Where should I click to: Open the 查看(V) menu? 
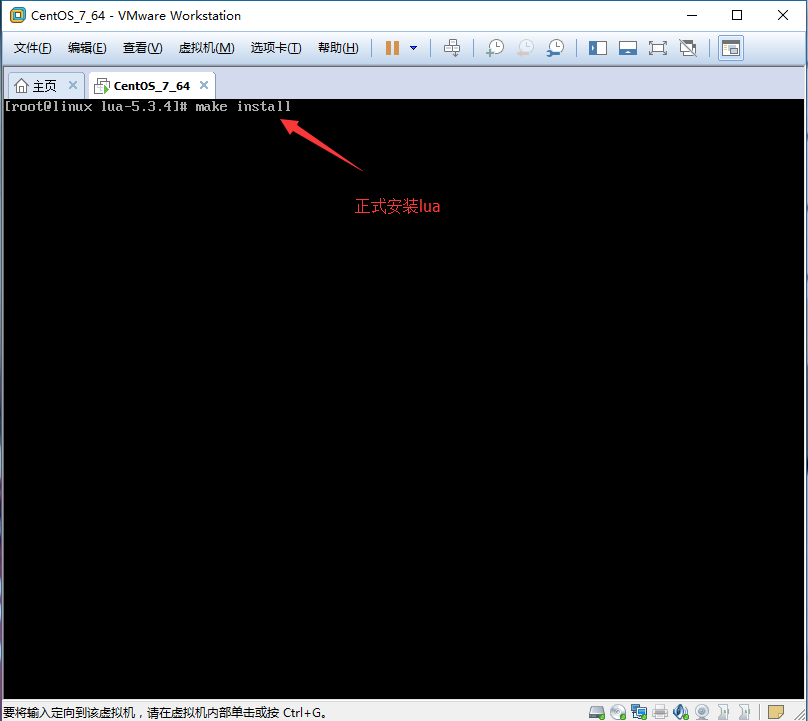click(x=143, y=48)
